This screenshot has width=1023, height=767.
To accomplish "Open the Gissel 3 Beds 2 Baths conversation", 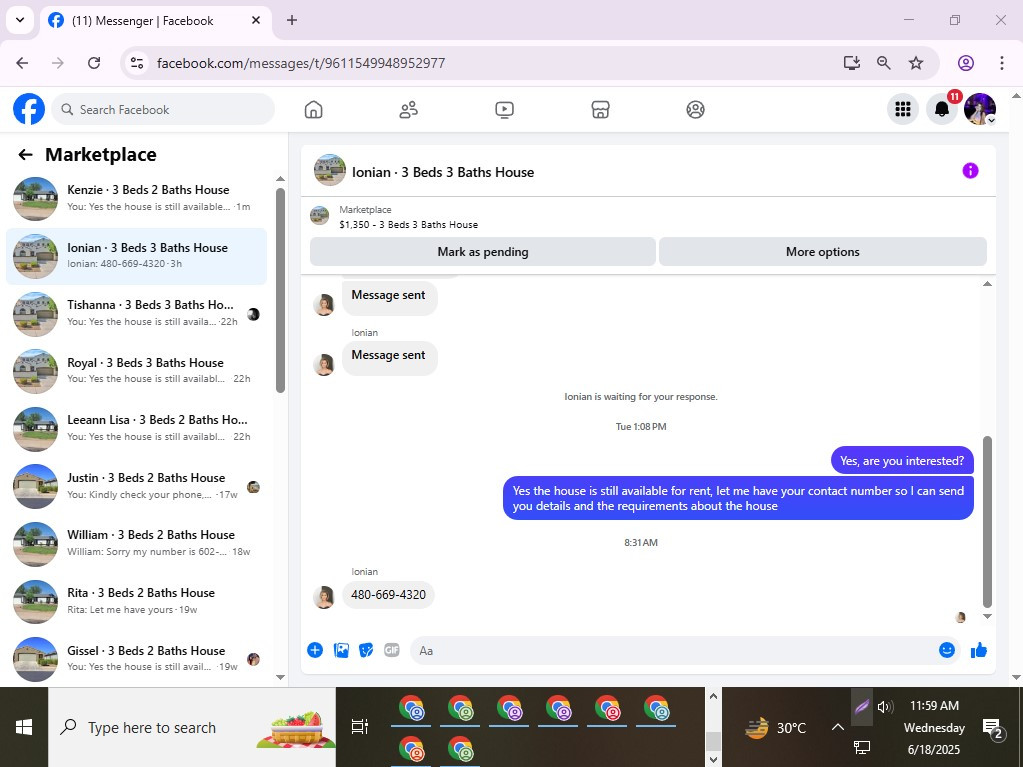I will click(x=136, y=658).
